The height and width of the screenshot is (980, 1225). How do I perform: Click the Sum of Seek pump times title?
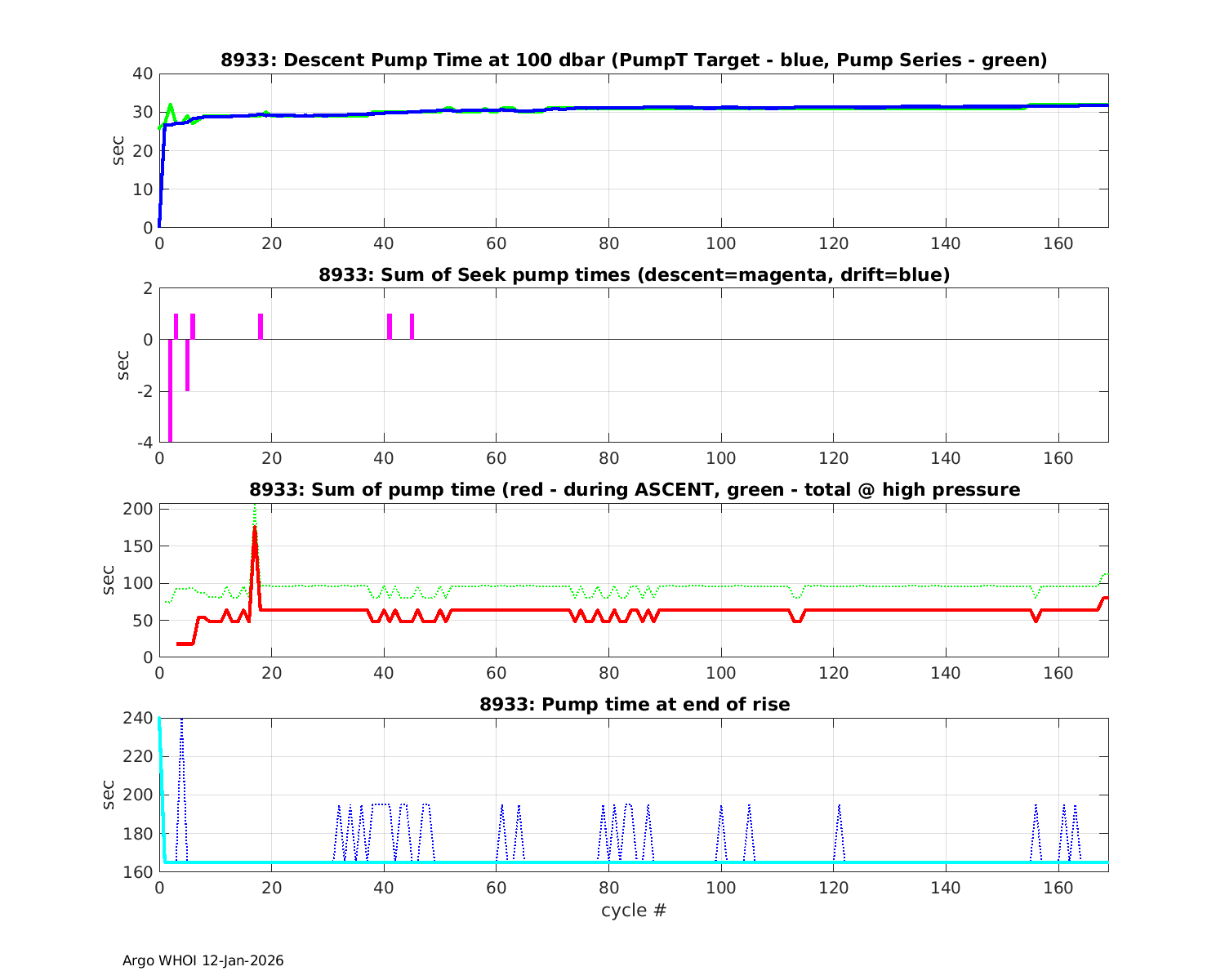(x=634, y=275)
